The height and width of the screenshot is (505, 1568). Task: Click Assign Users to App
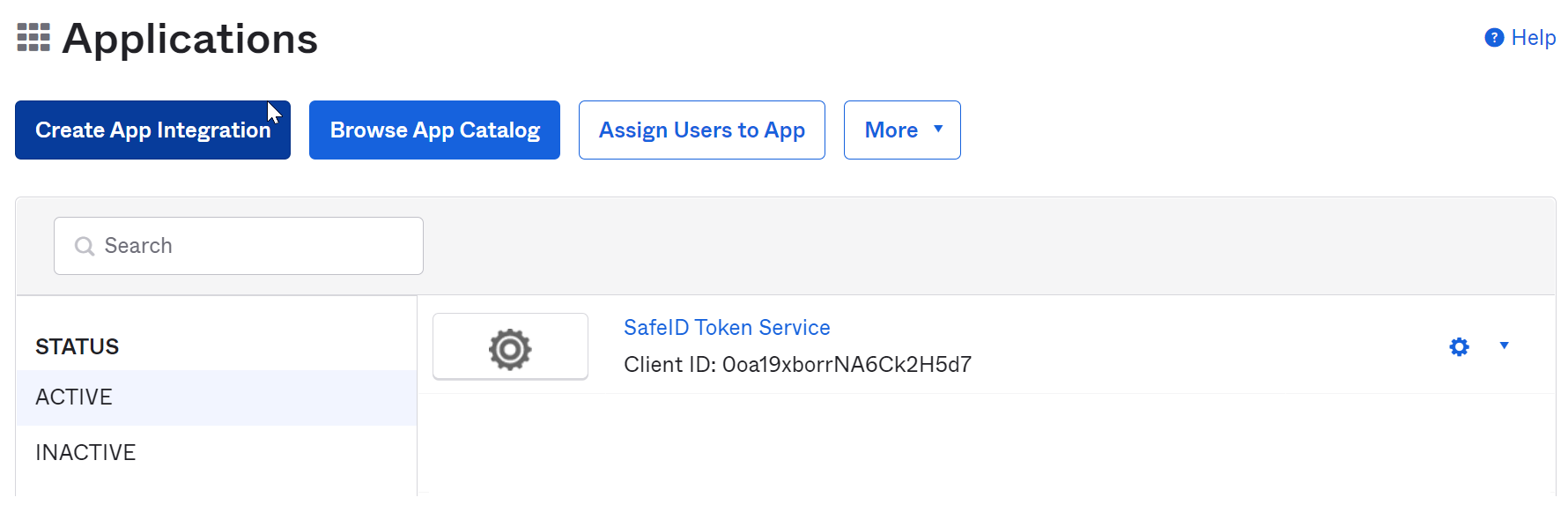701,130
